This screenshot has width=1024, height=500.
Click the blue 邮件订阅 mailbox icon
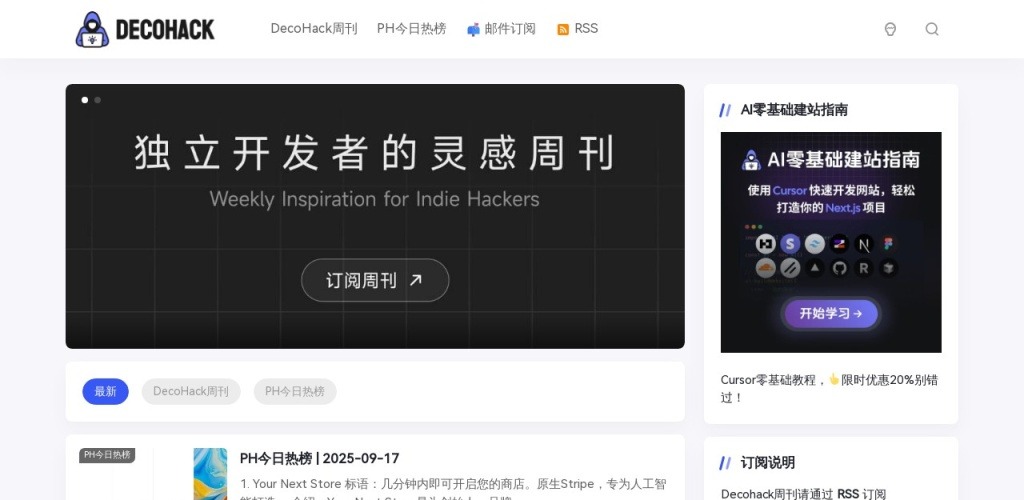473,30
